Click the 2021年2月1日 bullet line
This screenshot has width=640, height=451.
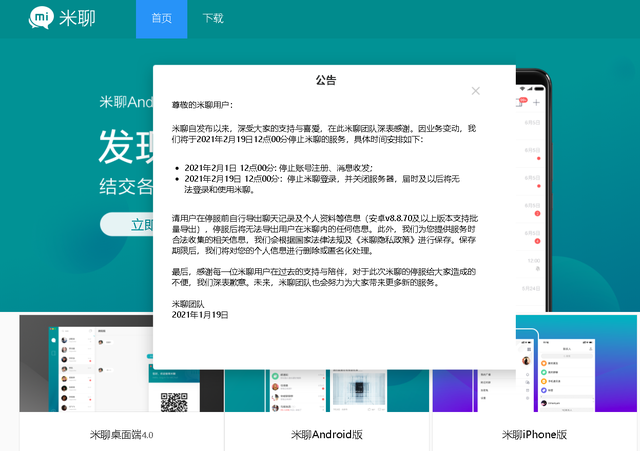pyautogui.click(x=278, y=168)
